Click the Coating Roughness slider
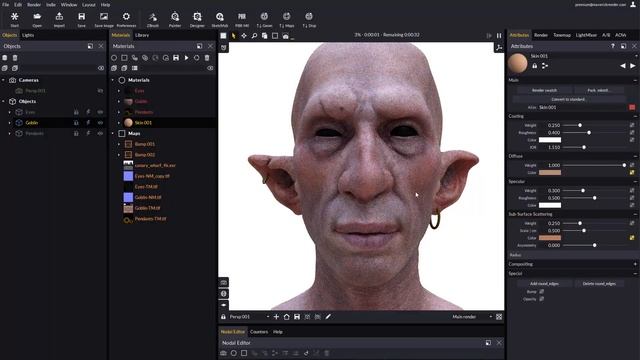This screenshot has width=640, height=360. coord(595,133)
